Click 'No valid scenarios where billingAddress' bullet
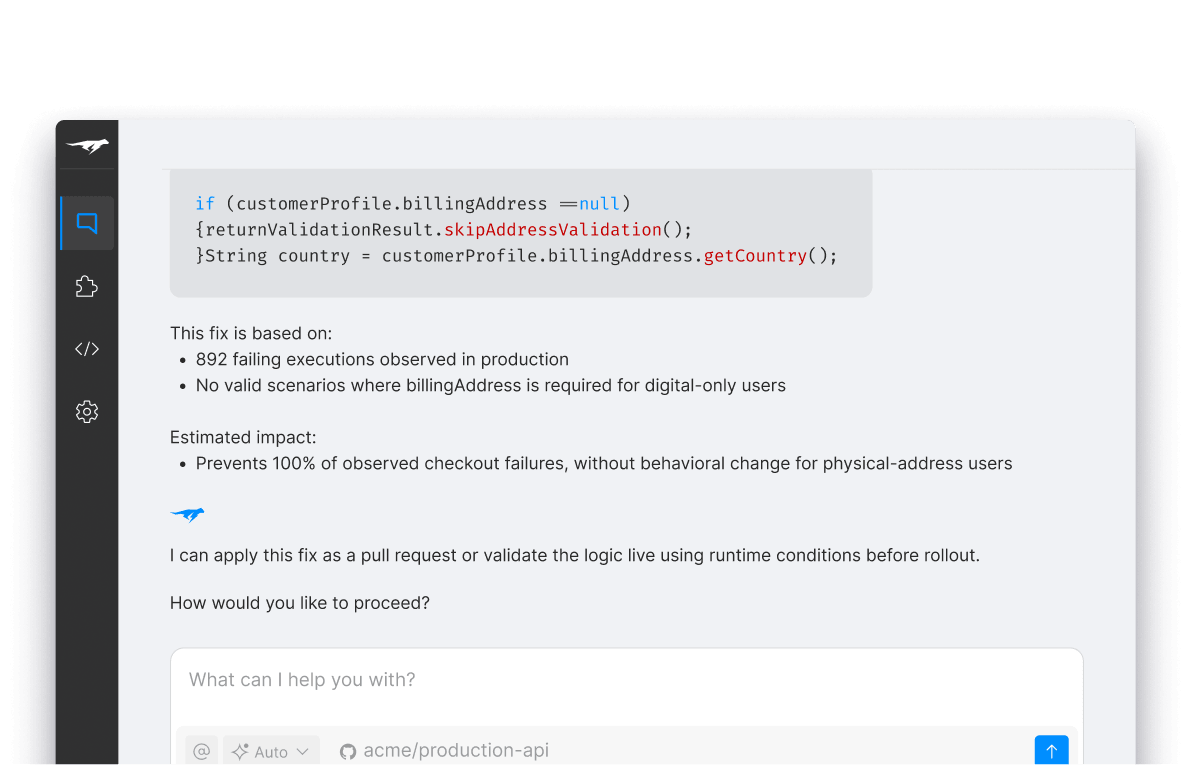 [x=490, y=386]
